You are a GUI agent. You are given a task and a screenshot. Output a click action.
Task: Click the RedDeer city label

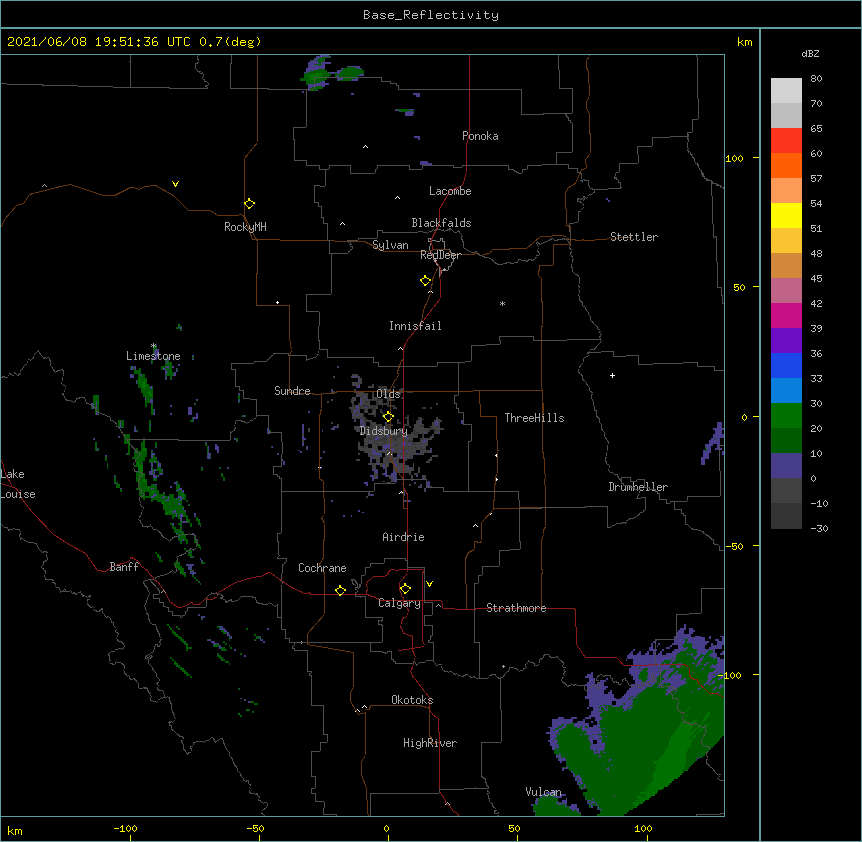point(440,255)
